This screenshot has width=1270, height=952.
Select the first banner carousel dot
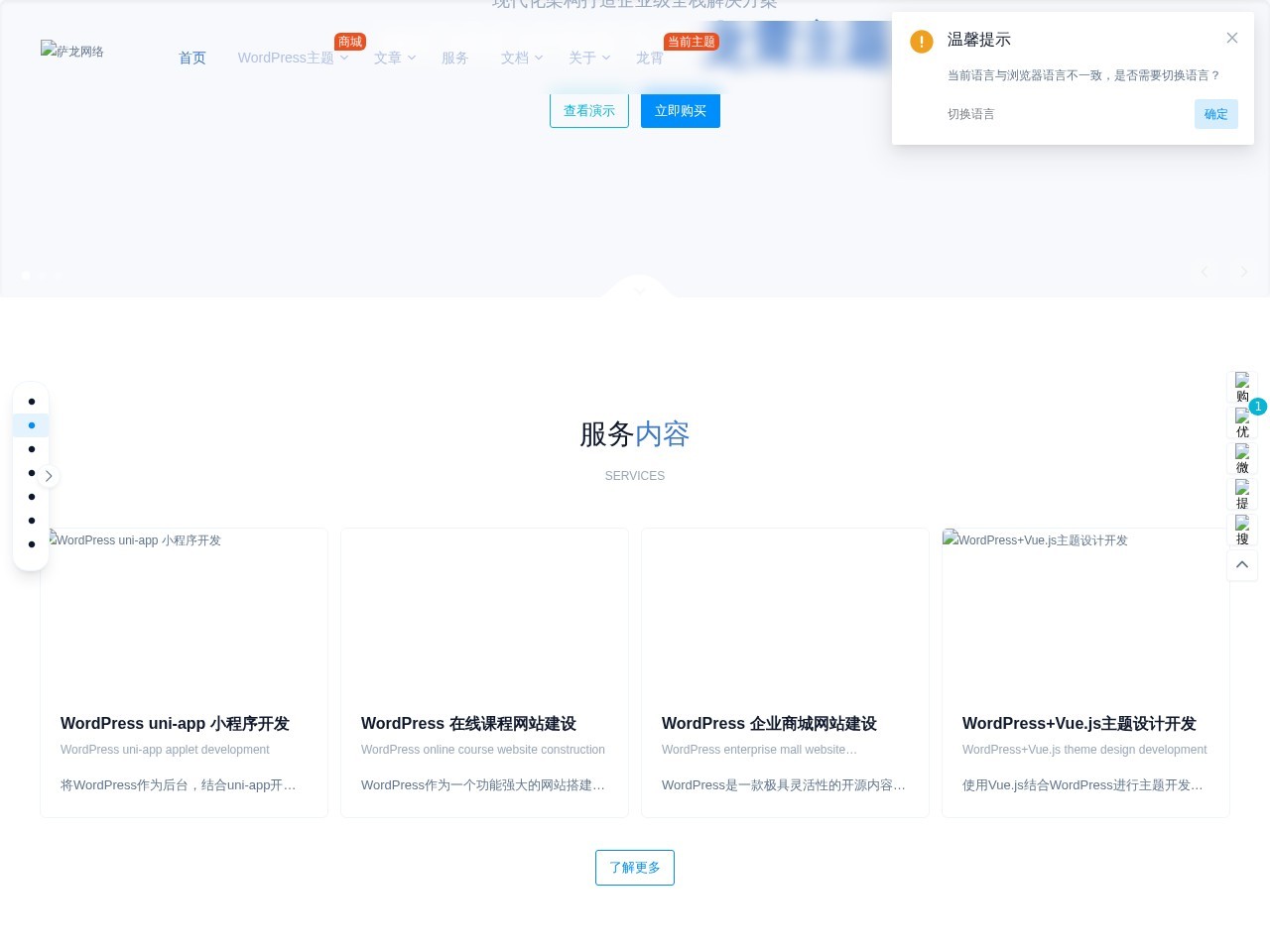26,276
